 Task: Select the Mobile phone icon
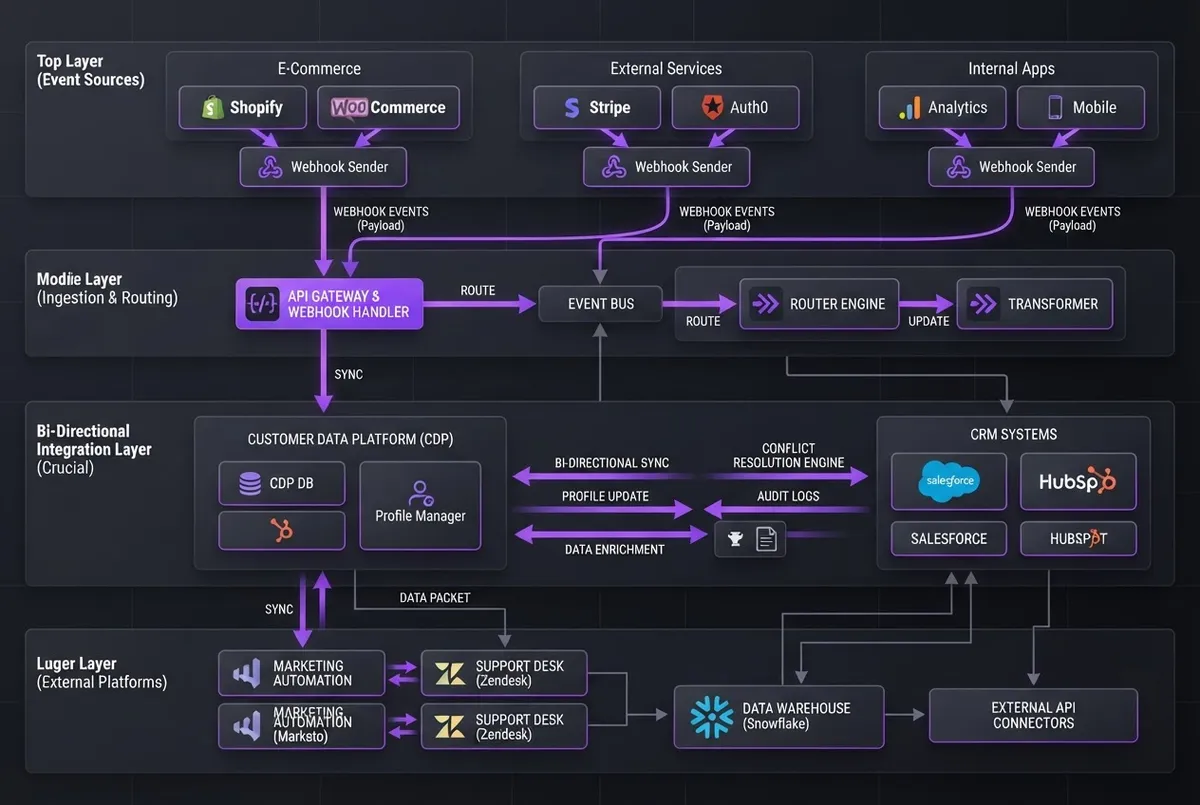point(1054,107)
